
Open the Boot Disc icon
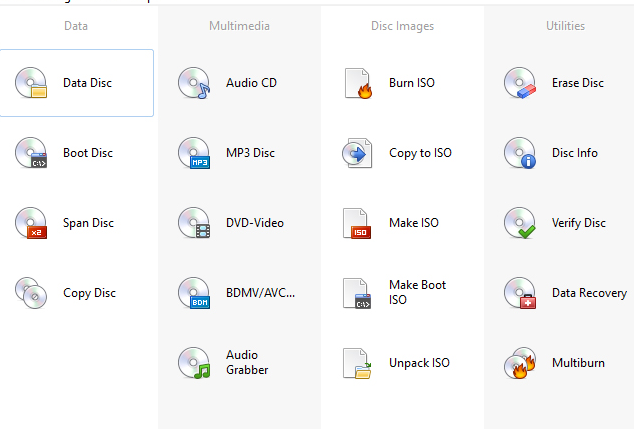pyautogui.click(x=31, y=153)
